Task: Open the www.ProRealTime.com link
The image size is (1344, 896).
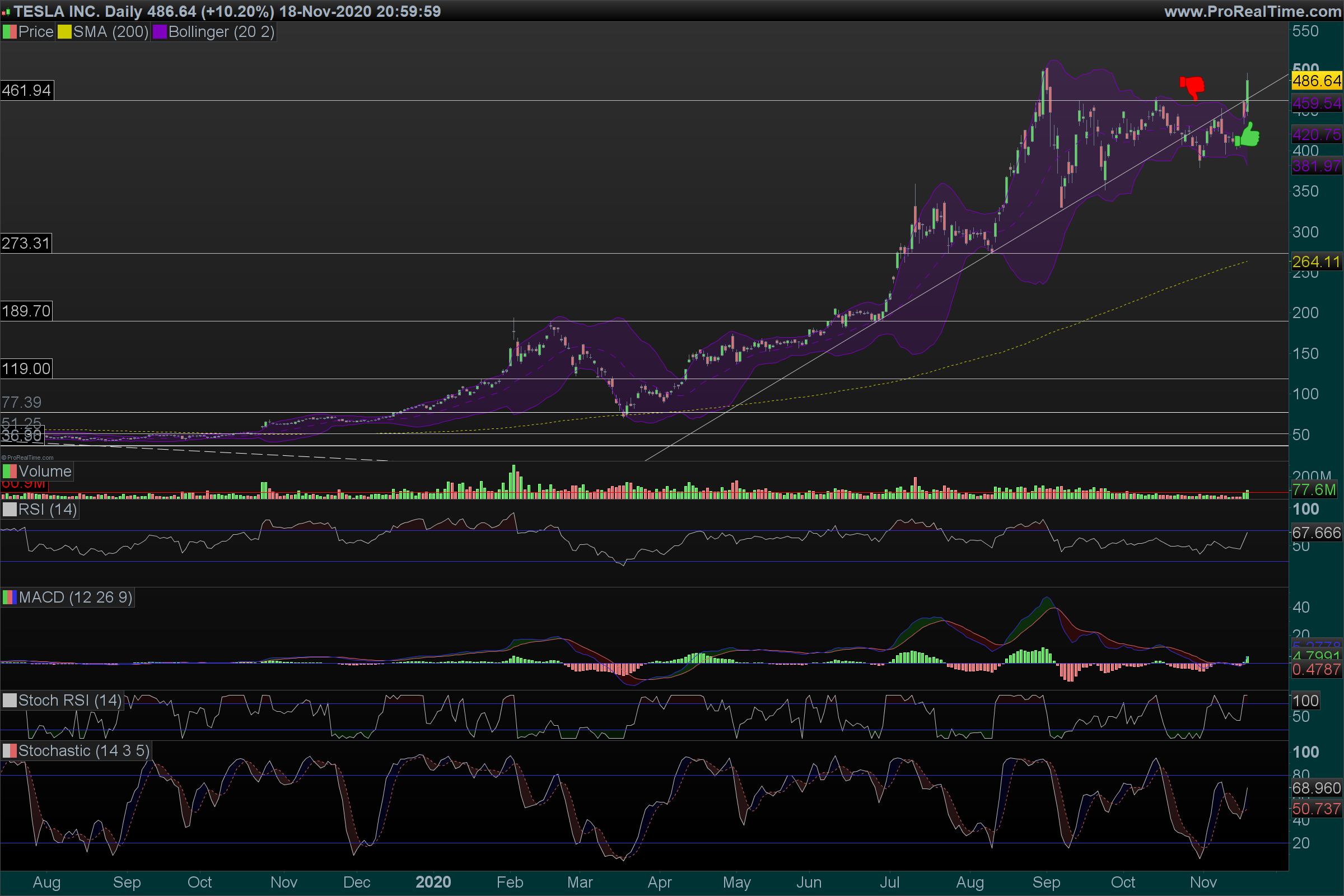Action: point(1253,11)
